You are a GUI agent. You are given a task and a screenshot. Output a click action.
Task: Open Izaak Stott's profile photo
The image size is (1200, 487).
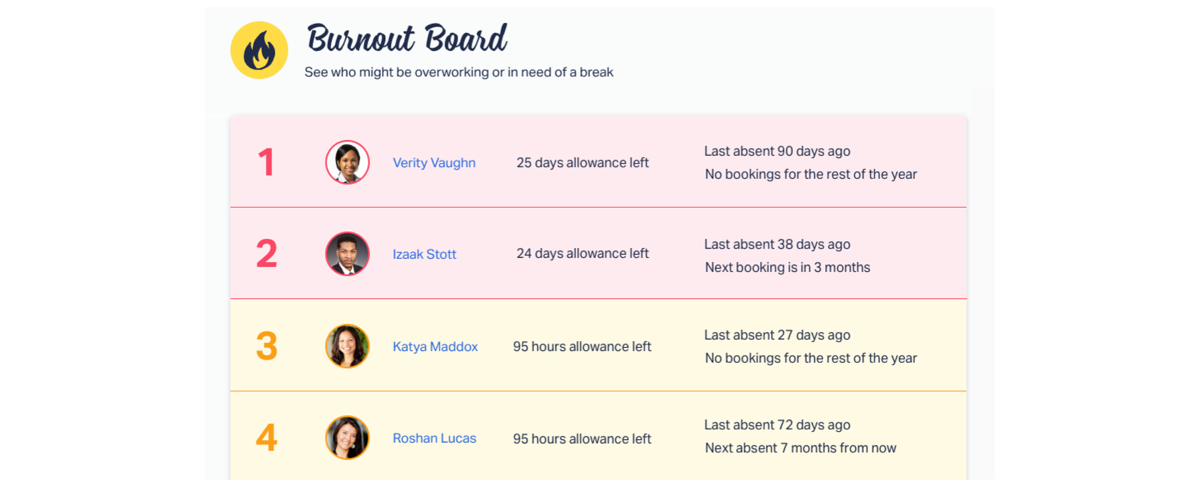tap(347, 254)
